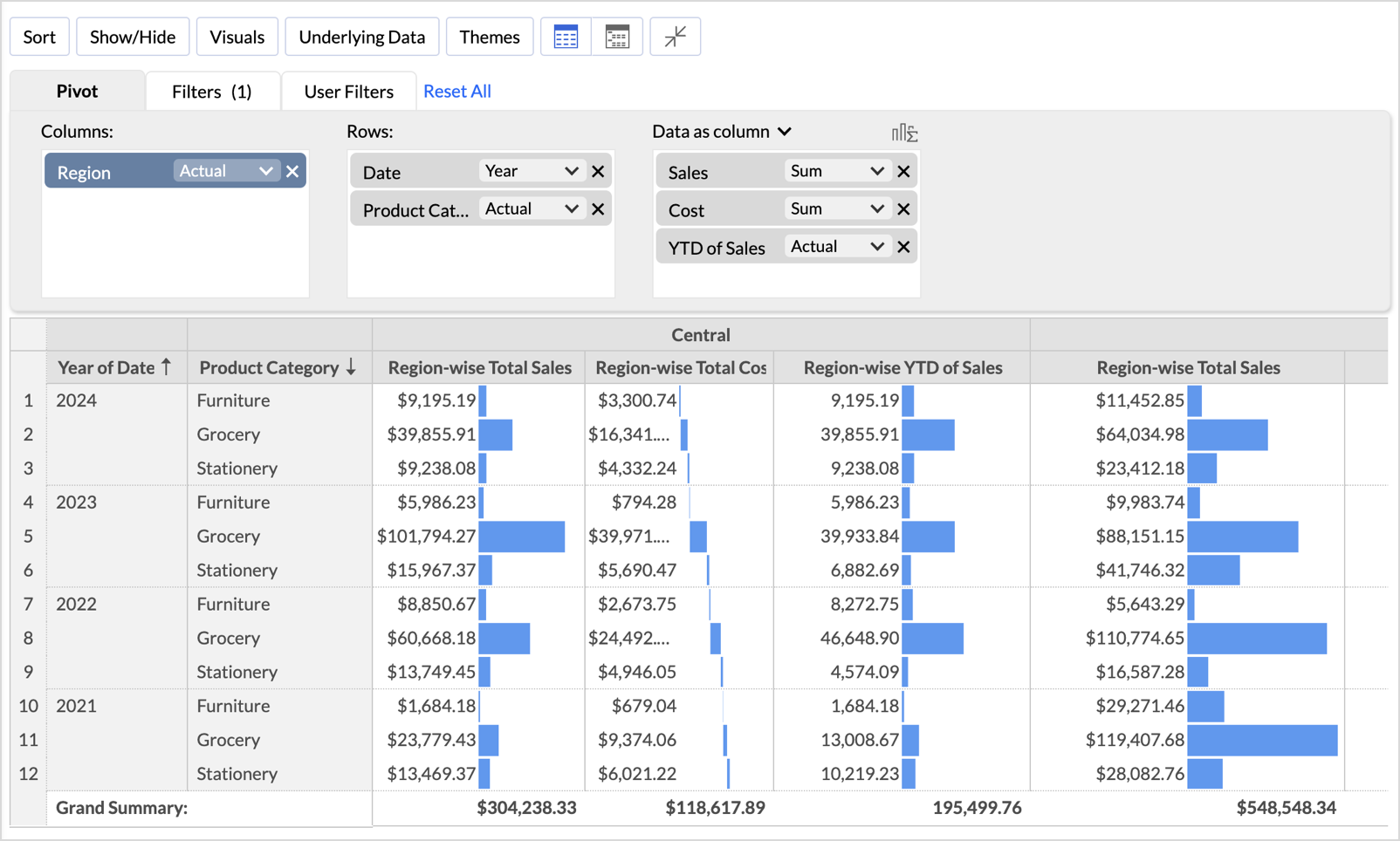Viewport: 1400px width, 841px height.
Task: Open the Year dropdown for Date
Action: coord(531,170)
